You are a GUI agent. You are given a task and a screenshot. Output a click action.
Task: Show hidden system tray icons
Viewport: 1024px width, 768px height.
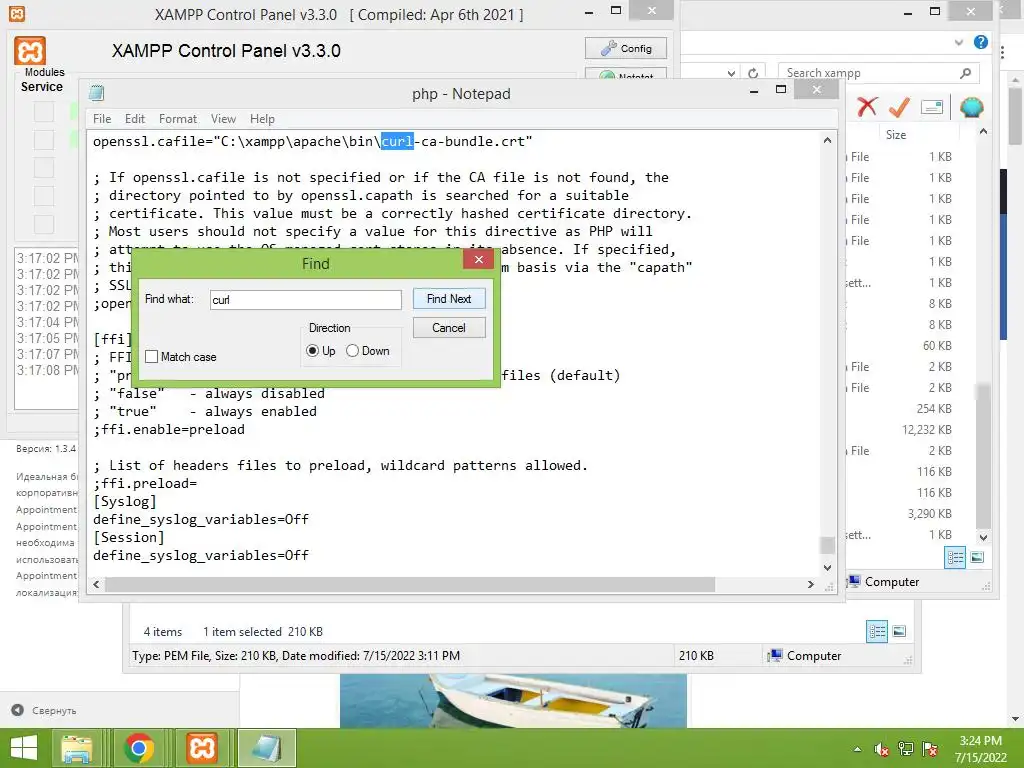pos(857,749)
